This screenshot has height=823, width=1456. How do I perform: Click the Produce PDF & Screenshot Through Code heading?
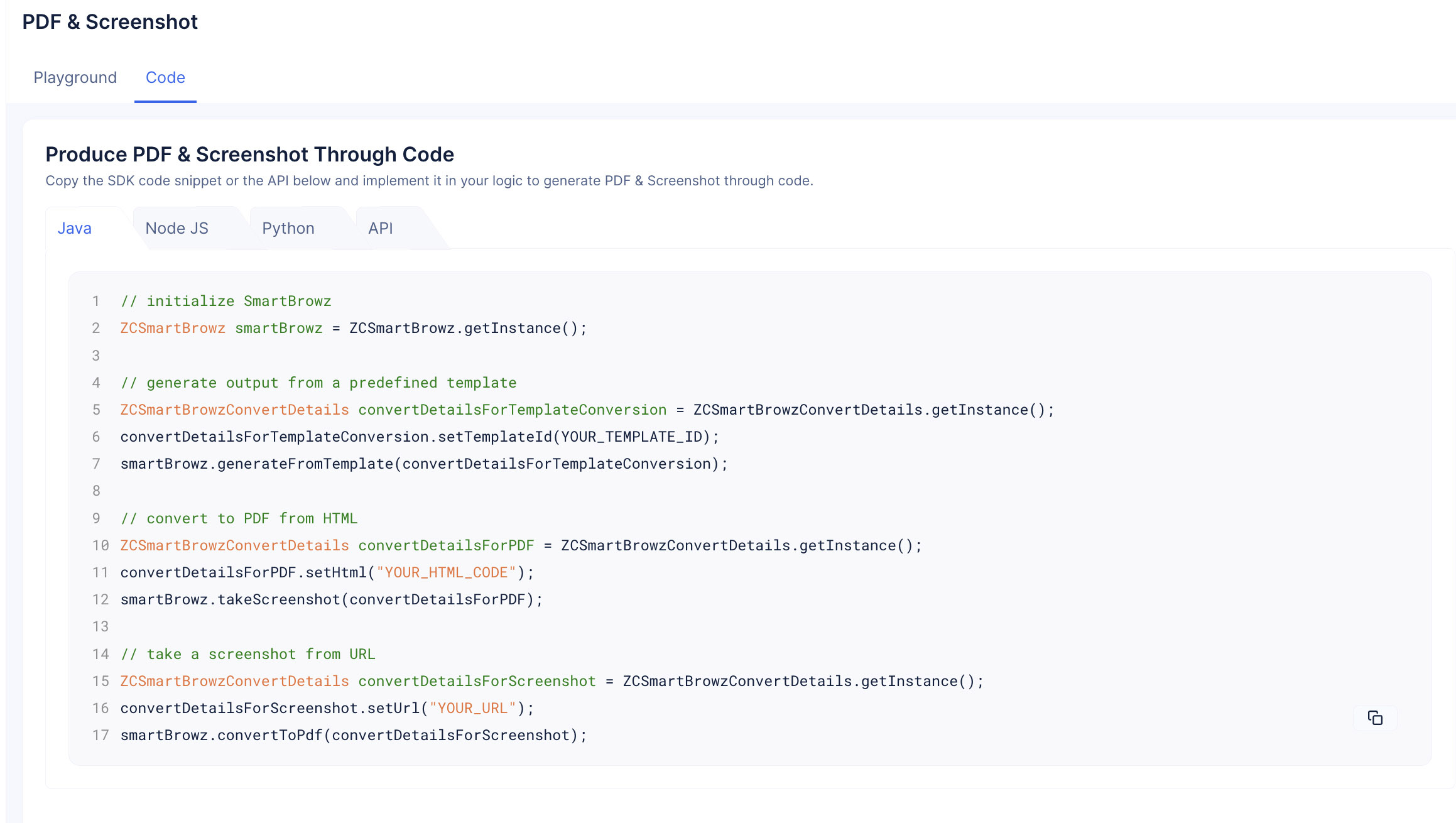pos(249,155)
